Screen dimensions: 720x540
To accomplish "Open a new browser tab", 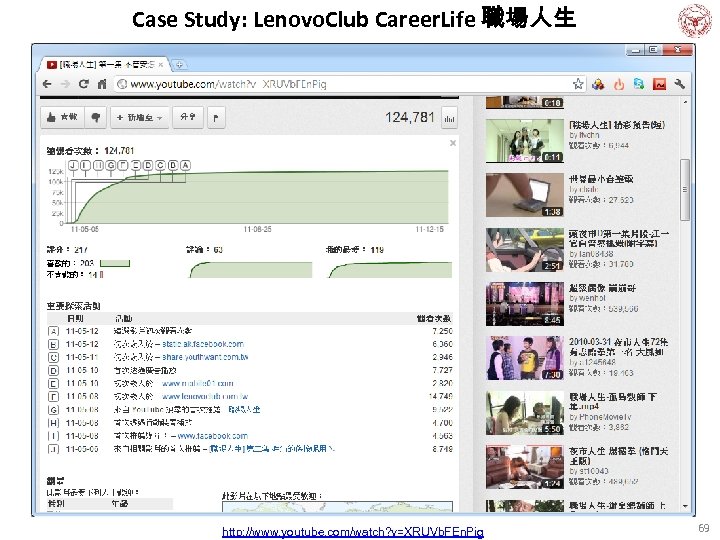I will pyautogui.click(x=179, y=65).
